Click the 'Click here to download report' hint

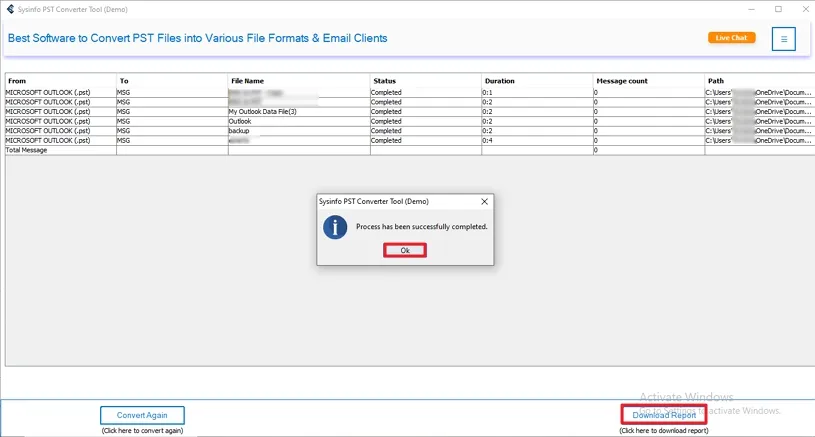[664, 431]
